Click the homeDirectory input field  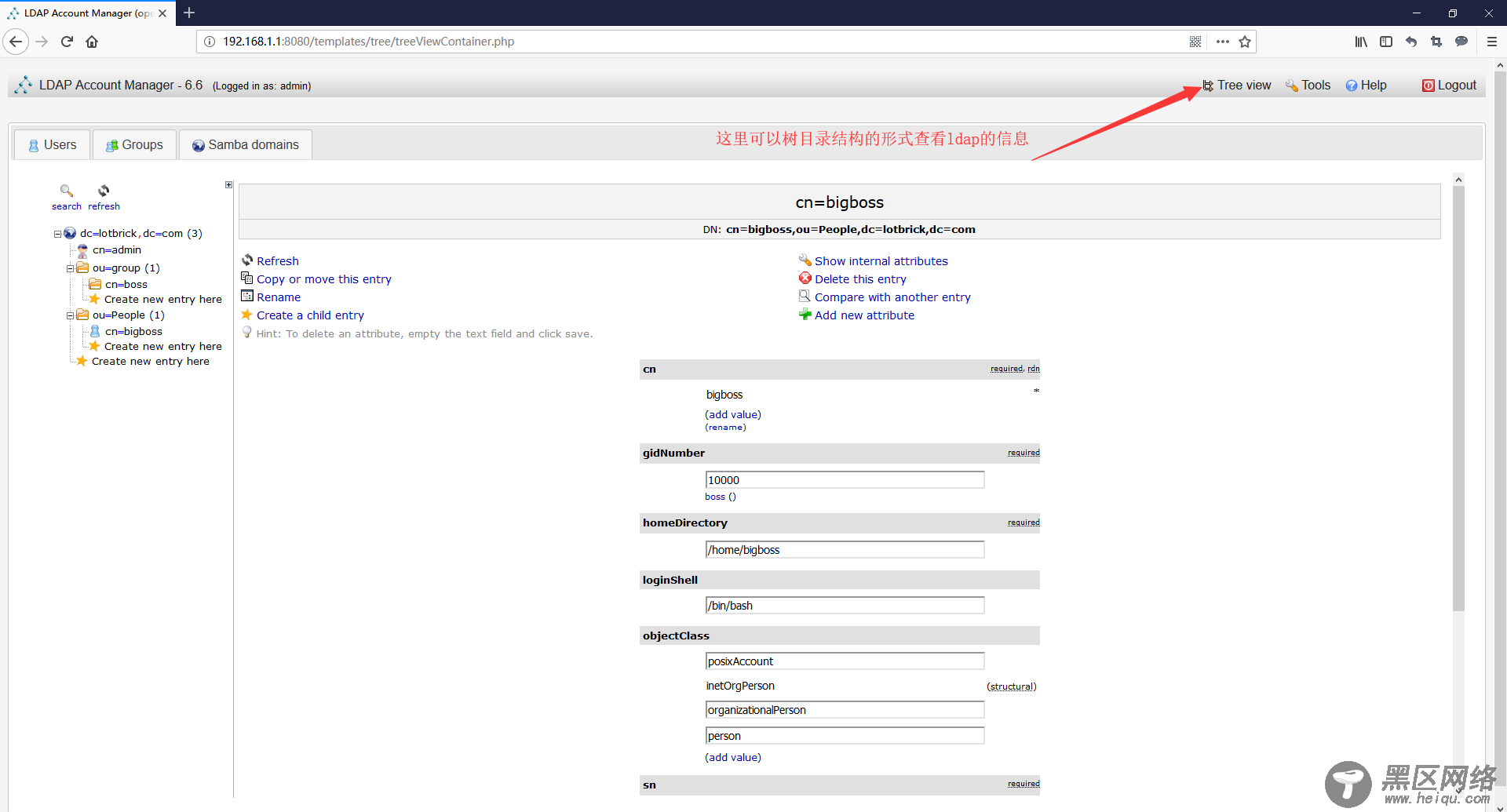click(x=845, y=550)
